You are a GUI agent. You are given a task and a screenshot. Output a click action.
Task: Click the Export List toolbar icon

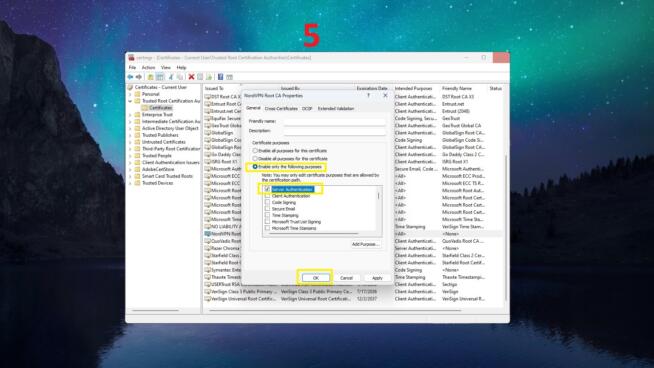click(209, 77)
